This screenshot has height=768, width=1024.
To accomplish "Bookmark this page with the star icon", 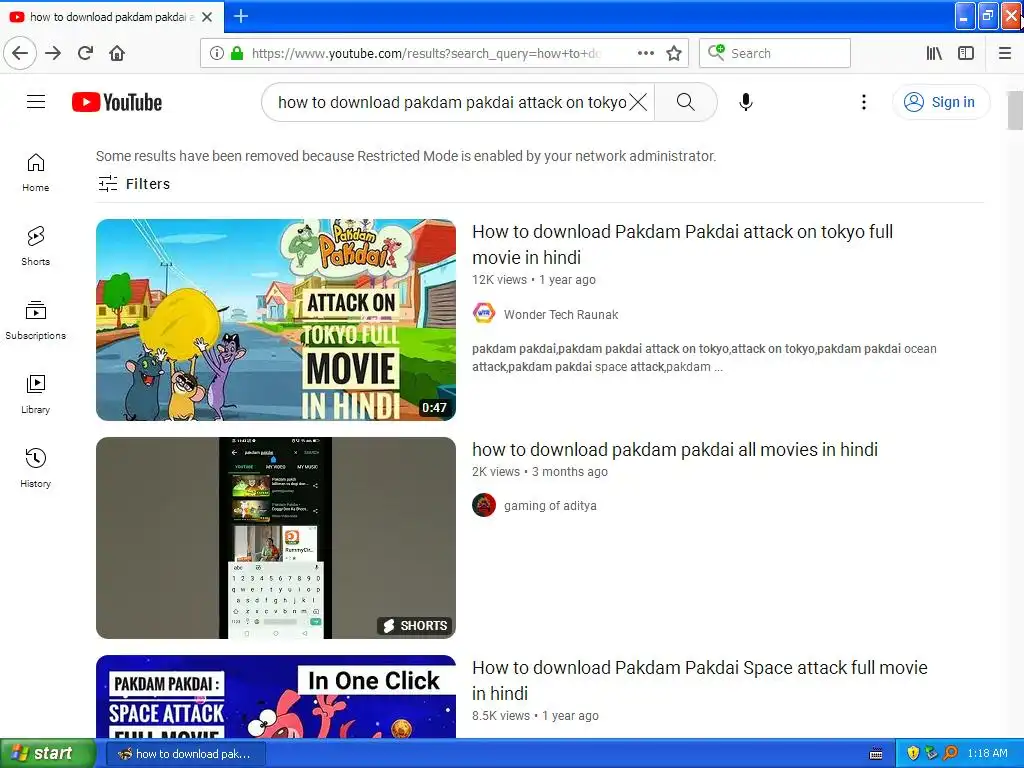I will 674,53.
